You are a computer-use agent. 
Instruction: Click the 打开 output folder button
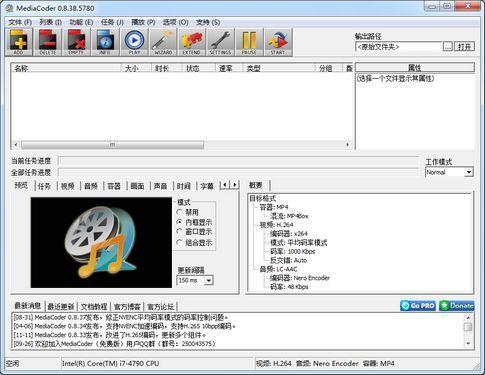[464, 47]
